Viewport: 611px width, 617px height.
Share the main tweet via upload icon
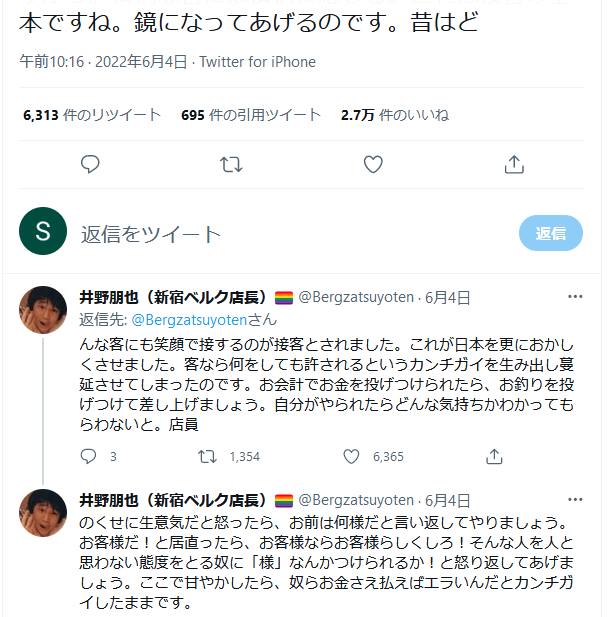pos(514,164)
